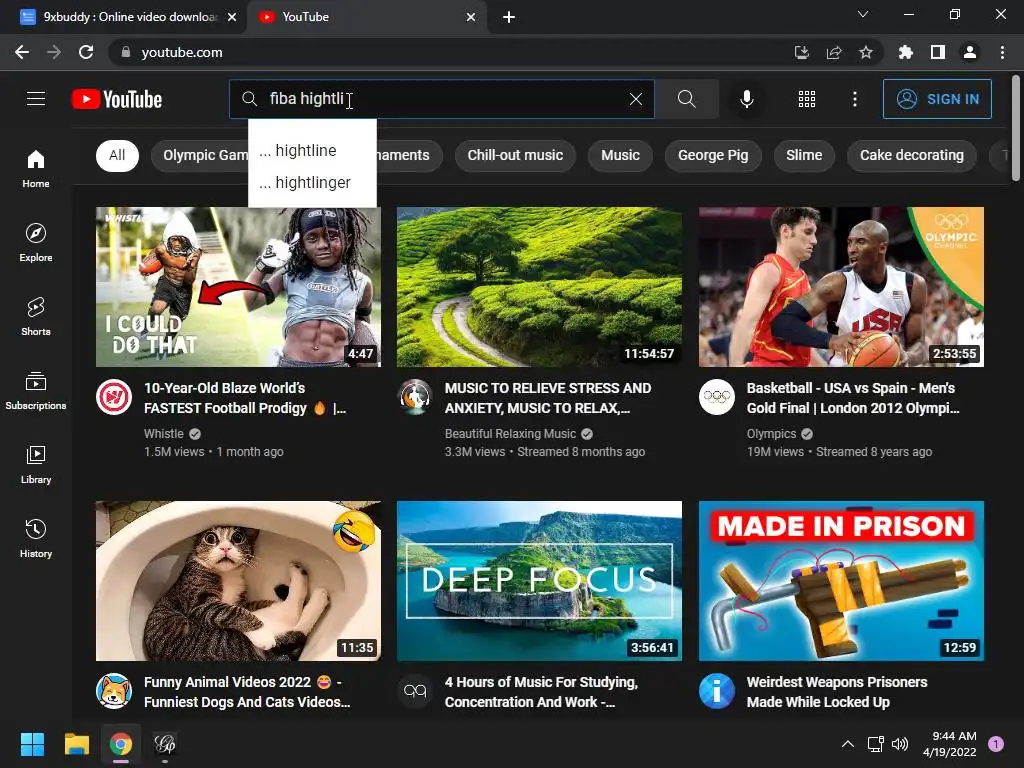Screen dimensions: 1024x768
Task: Open the Windows Start menu
Action: click(x=32, y=744)
